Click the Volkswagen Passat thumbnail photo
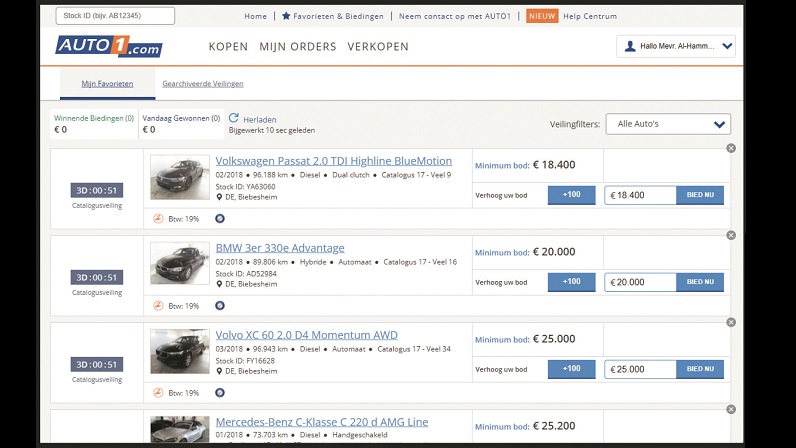 pyautogui.click(x=180, y=177)
